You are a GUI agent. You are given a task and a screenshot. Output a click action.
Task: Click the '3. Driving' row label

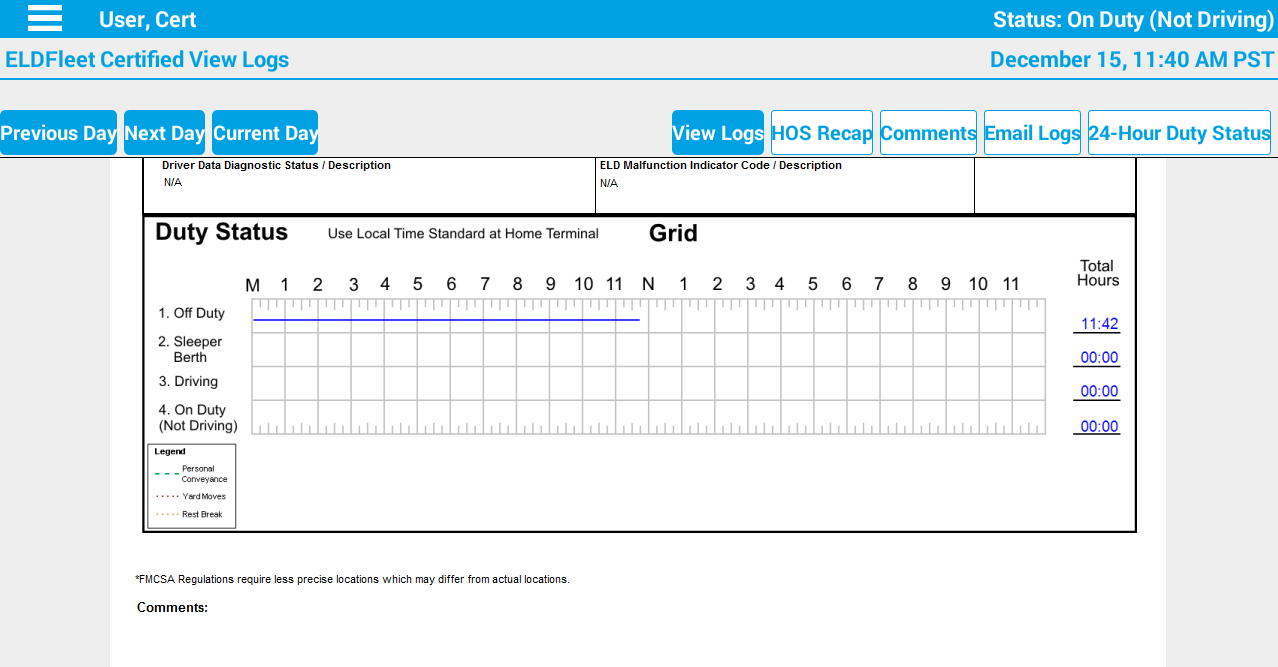point(188,381)
